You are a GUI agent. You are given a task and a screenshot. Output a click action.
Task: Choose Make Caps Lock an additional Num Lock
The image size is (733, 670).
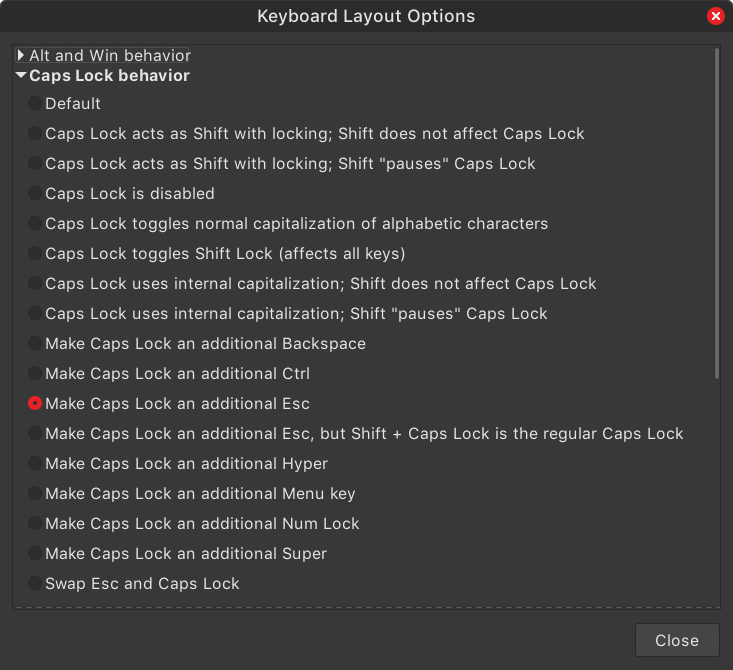pos(35,523)
